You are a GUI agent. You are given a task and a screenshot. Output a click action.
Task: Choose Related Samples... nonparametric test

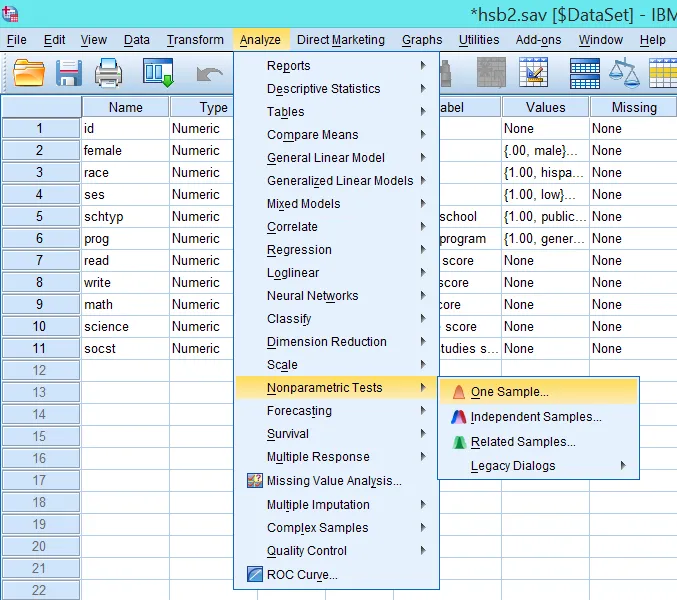coord(538,442)
